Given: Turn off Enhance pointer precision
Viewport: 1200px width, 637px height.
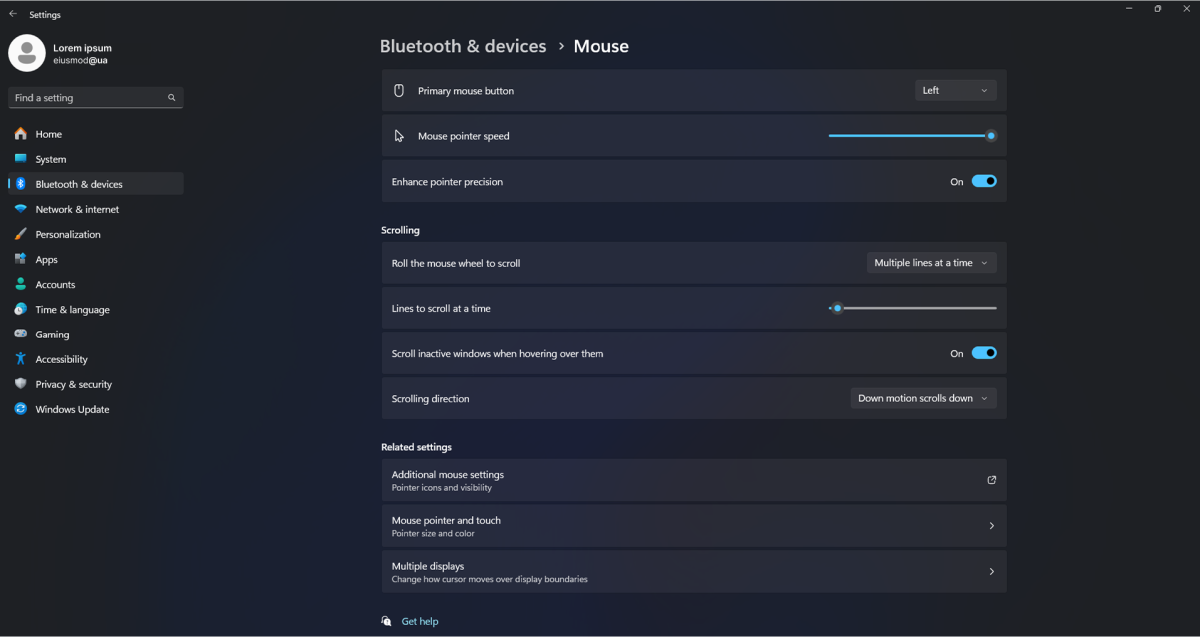Looking at the screenshot, I should [x=984, y=182].
